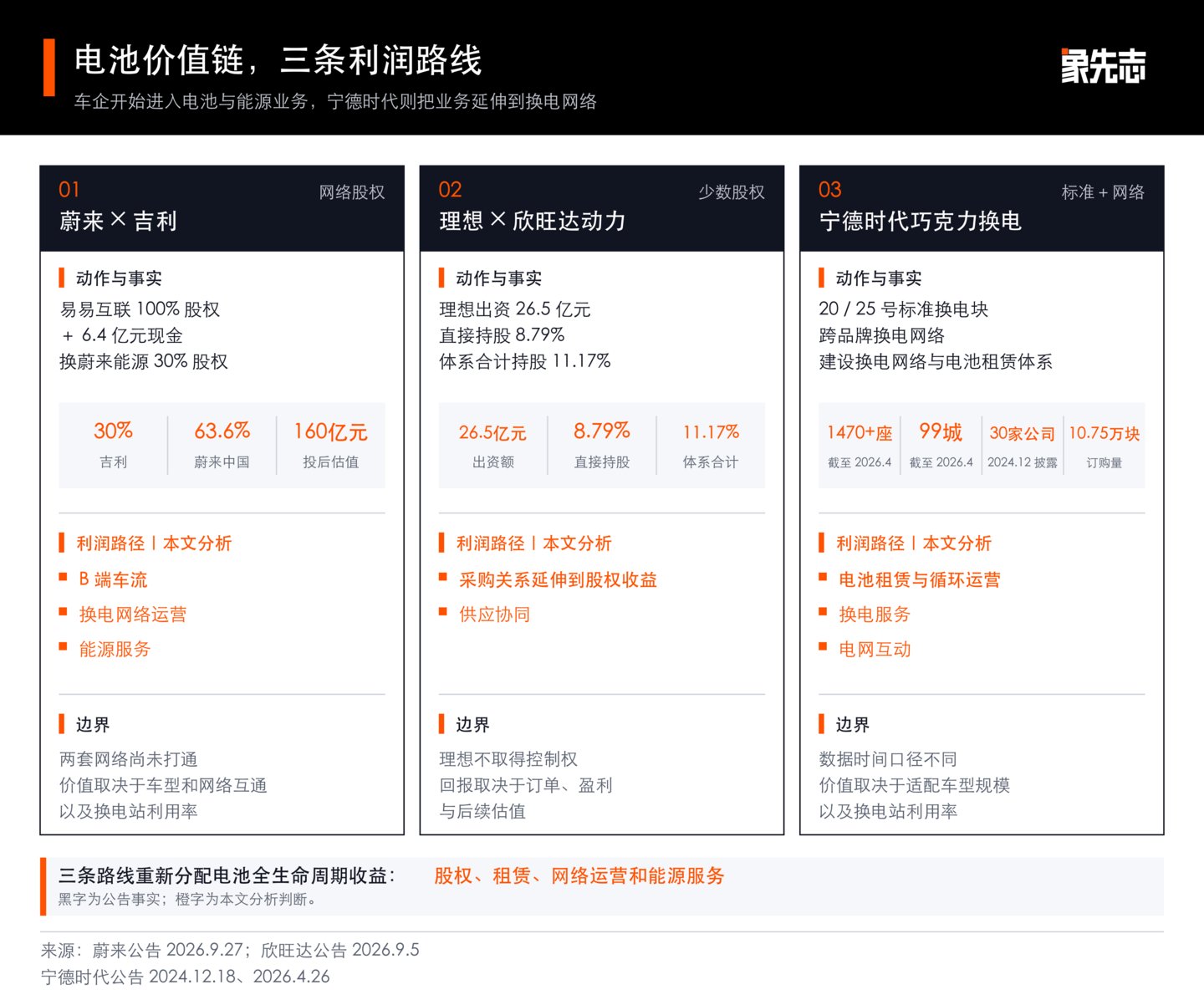Click the line 跨品牌换电网络
The height and width of the screenshot is (1000, 1204).
[881, 335]
